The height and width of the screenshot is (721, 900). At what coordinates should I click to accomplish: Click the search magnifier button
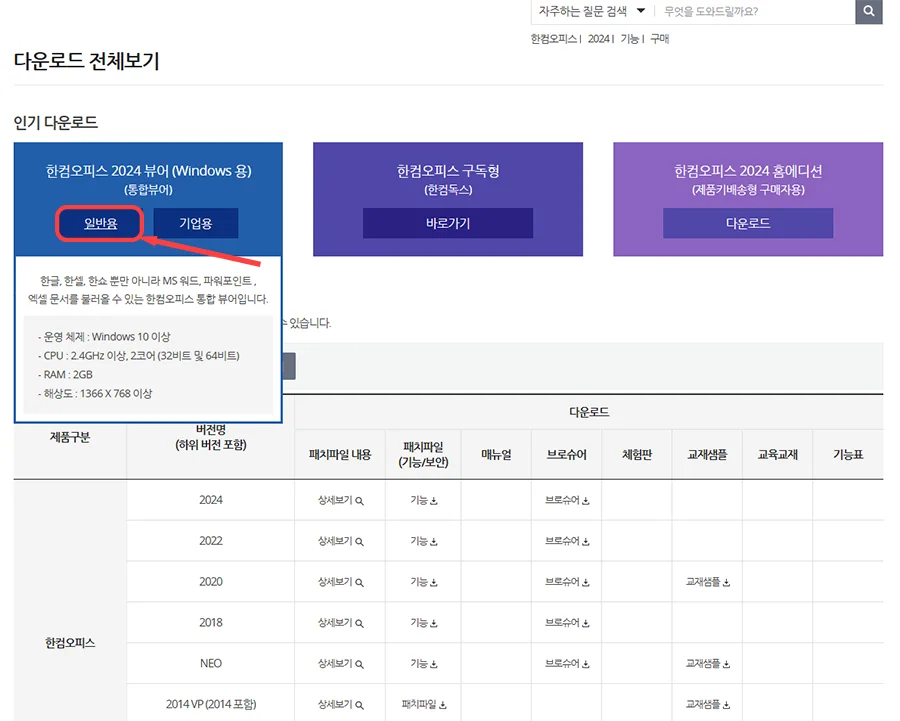(x=868, y=11)
